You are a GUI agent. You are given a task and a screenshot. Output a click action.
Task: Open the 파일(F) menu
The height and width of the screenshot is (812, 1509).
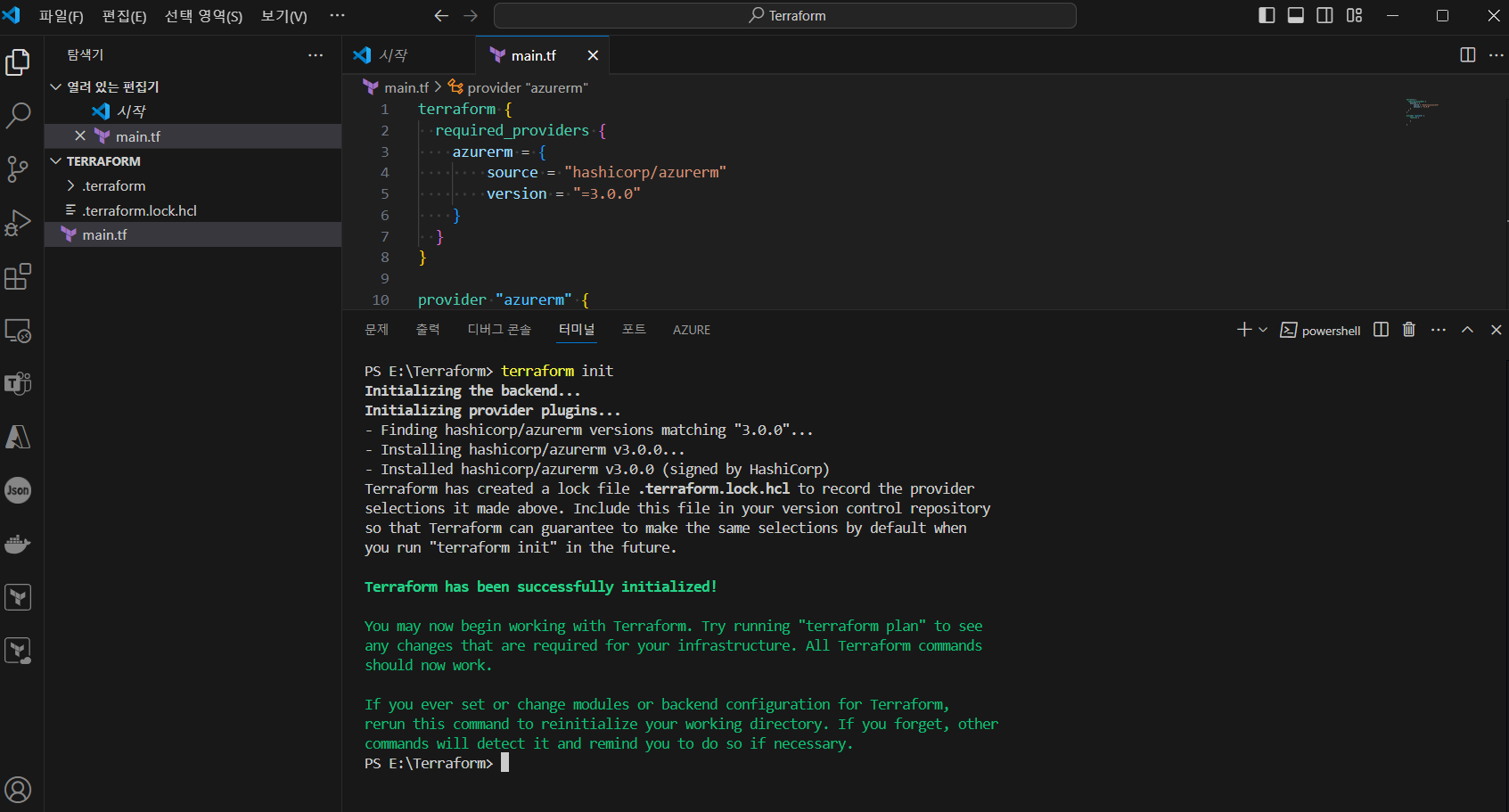coord(62,16)
